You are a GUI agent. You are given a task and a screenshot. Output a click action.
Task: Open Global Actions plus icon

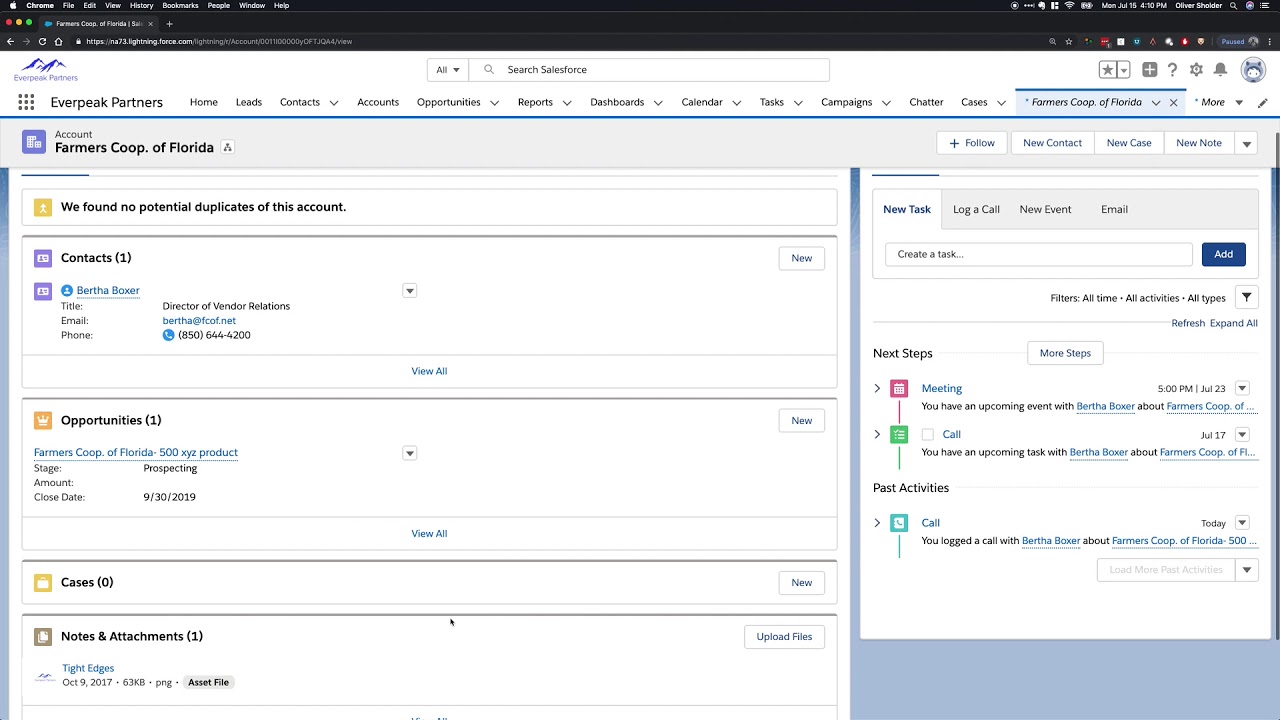1150,70
